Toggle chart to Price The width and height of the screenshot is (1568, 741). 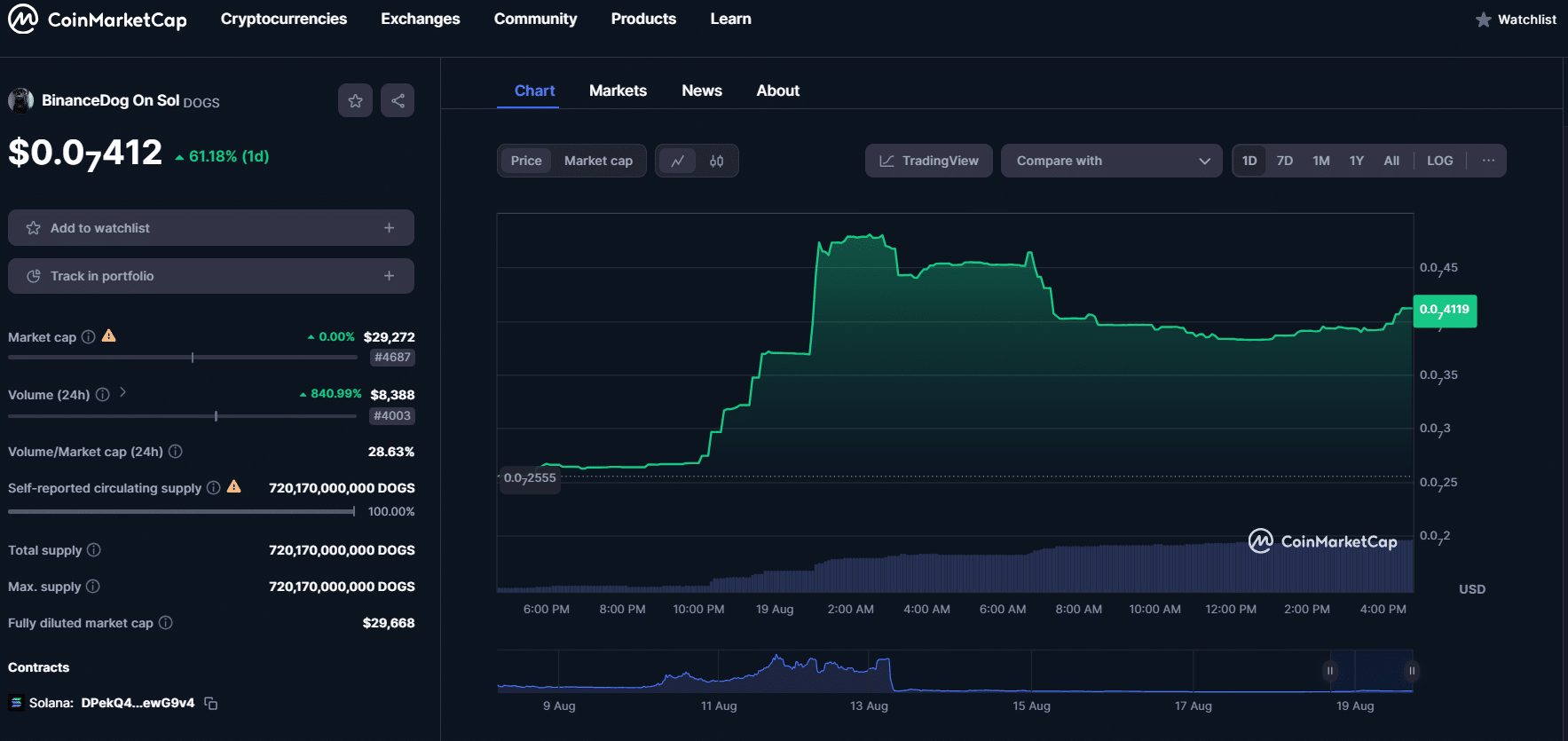pyautogui.click(x=526, y=161)
